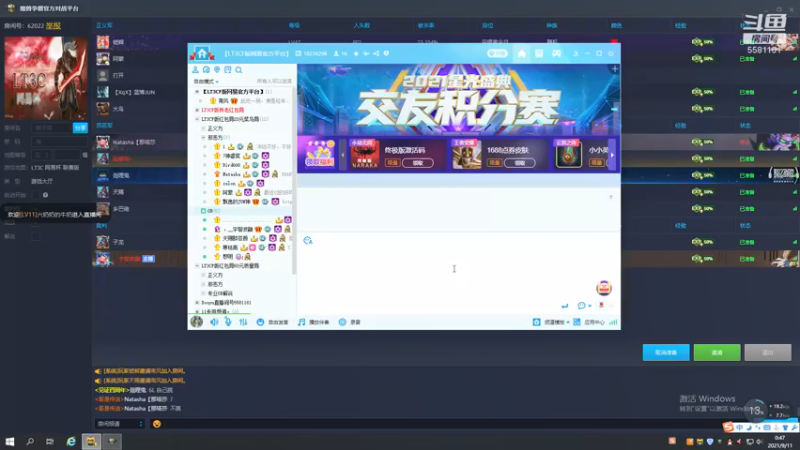Viewport: 800px width, 450px height.
Task: Mute the speaker volume icon in YY bottom bar
Action: pyautogui.click(x=214, y=322)
